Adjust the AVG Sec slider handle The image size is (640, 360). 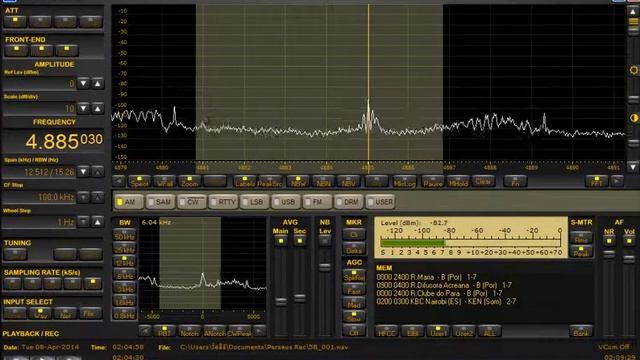(x=300, y=298)
